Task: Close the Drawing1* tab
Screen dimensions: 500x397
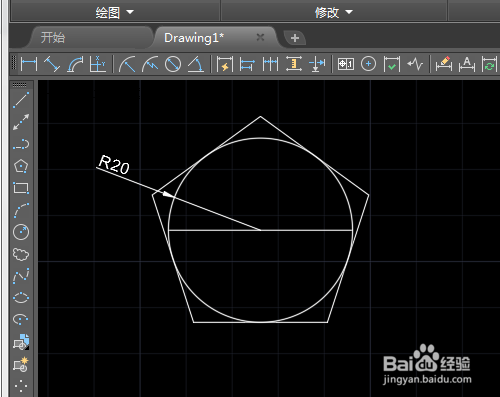Action: (x=260, y=37)
